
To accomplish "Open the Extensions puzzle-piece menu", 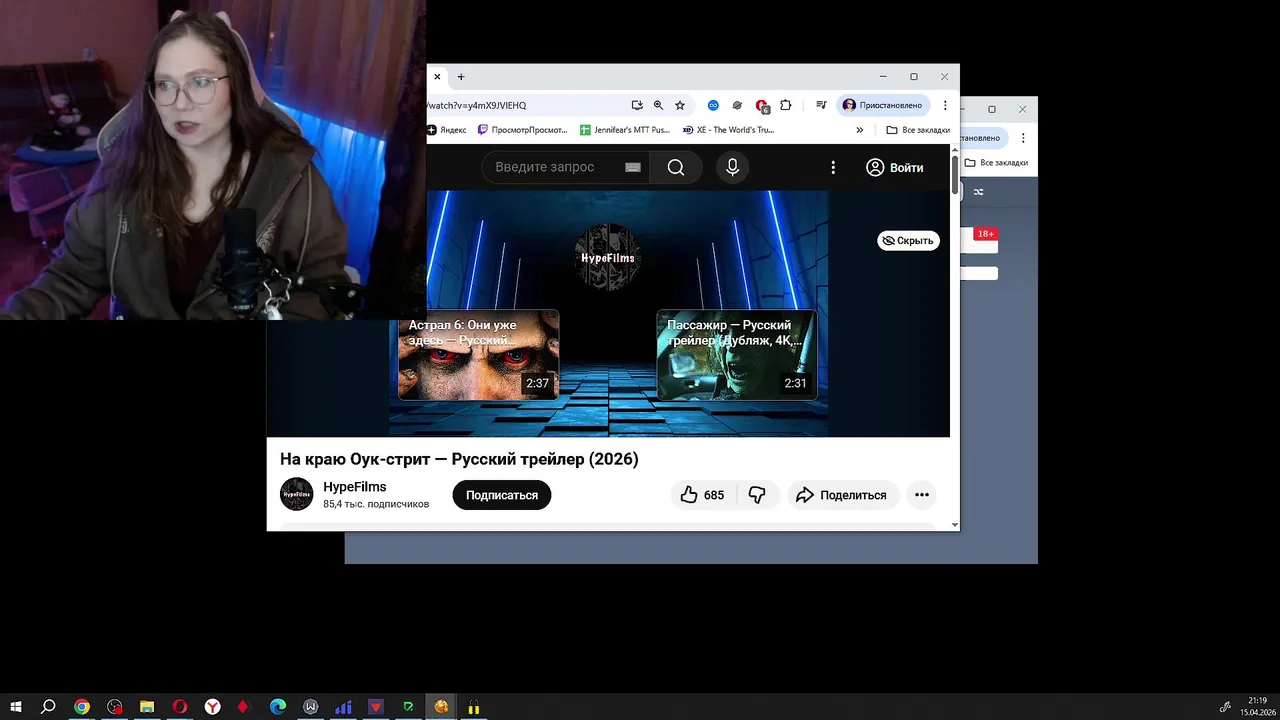I will click(786, 105).
